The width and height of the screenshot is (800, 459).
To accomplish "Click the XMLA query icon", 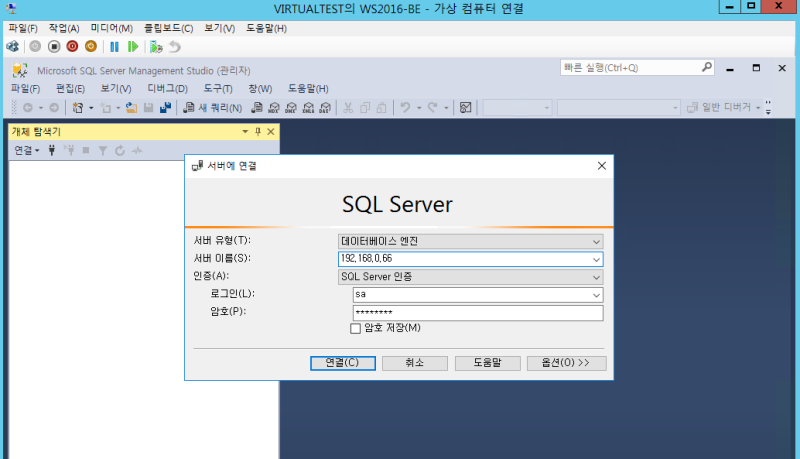I will coord(308,108).
